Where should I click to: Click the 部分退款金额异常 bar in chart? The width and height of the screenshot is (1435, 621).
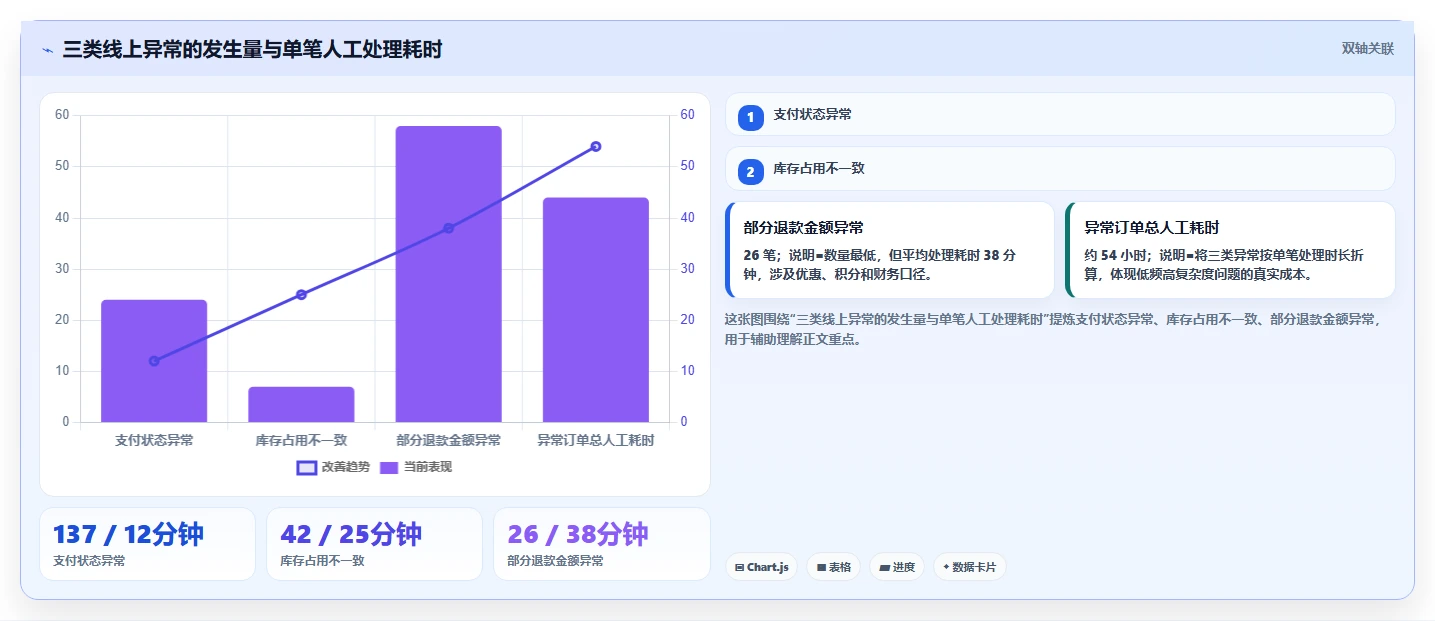tap(448, 274)
